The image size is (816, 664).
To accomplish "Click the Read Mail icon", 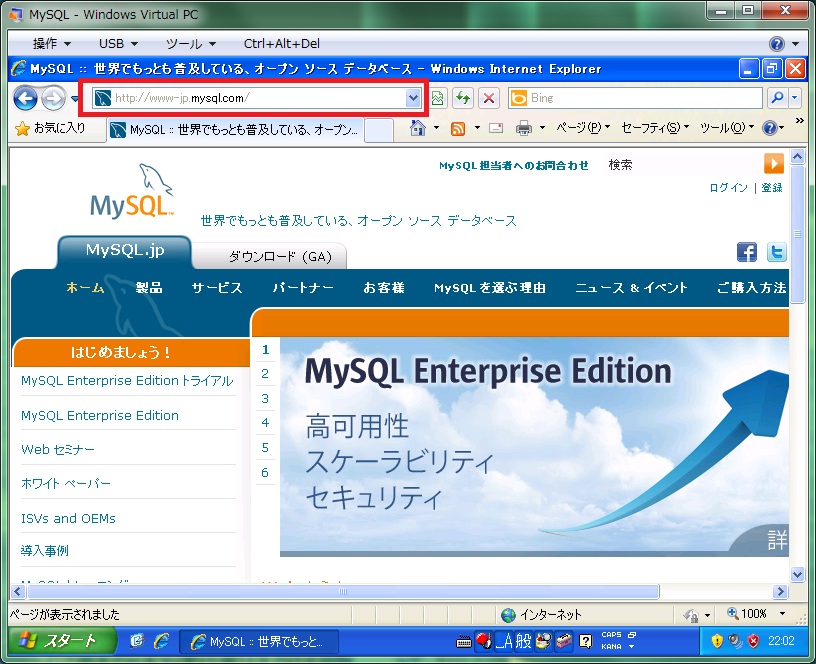I will click(496, 128).
